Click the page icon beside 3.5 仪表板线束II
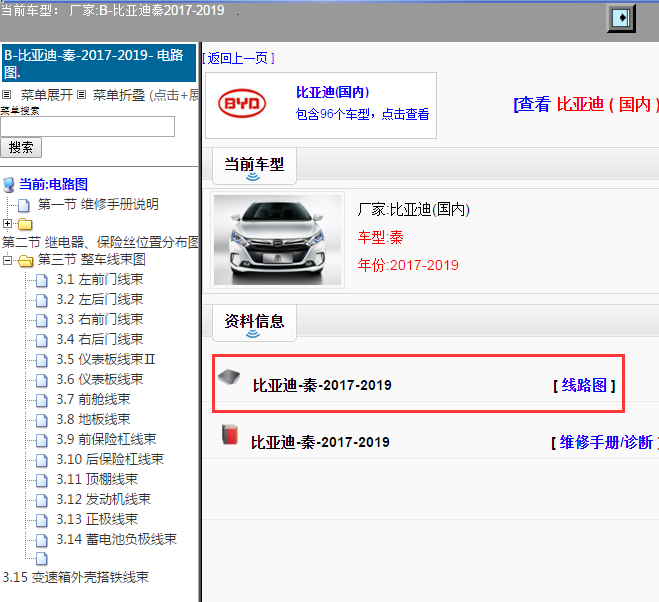The image size is (659, 602). pyautogui.click(x=42, y=360)
